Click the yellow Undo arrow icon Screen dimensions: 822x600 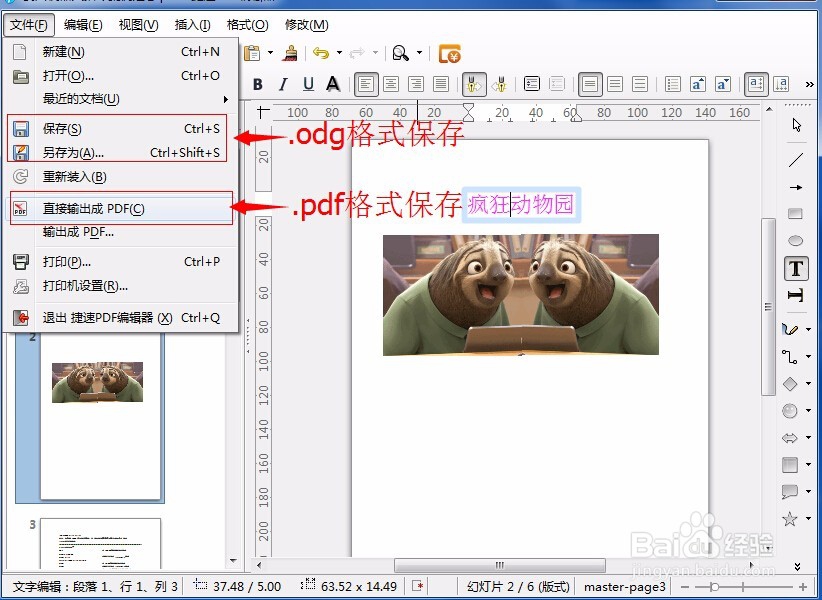click(320, 53)
